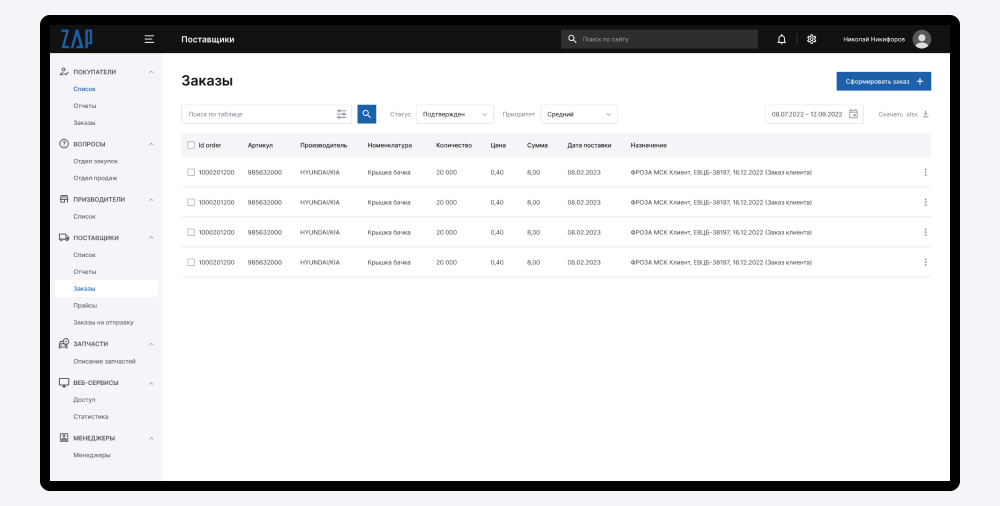Image resolution: width=1000 pixels, height=506 pixels.
Task: Click the Артикул column header
Action: point(260,145)
